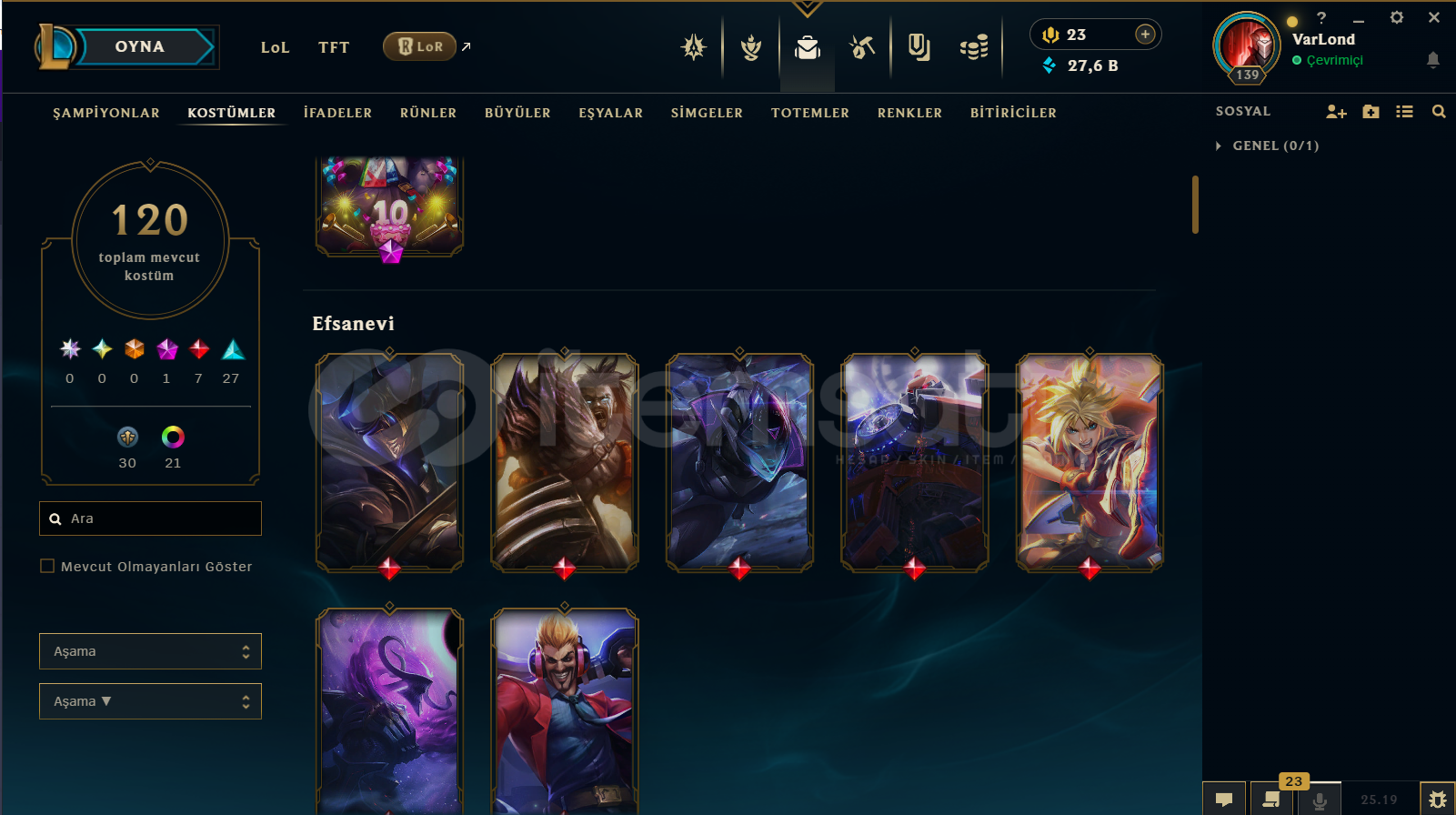Screen dimensions: 1456x815
Task: Open the missions icon with 23 badge
Action: tap(1271, 800)
